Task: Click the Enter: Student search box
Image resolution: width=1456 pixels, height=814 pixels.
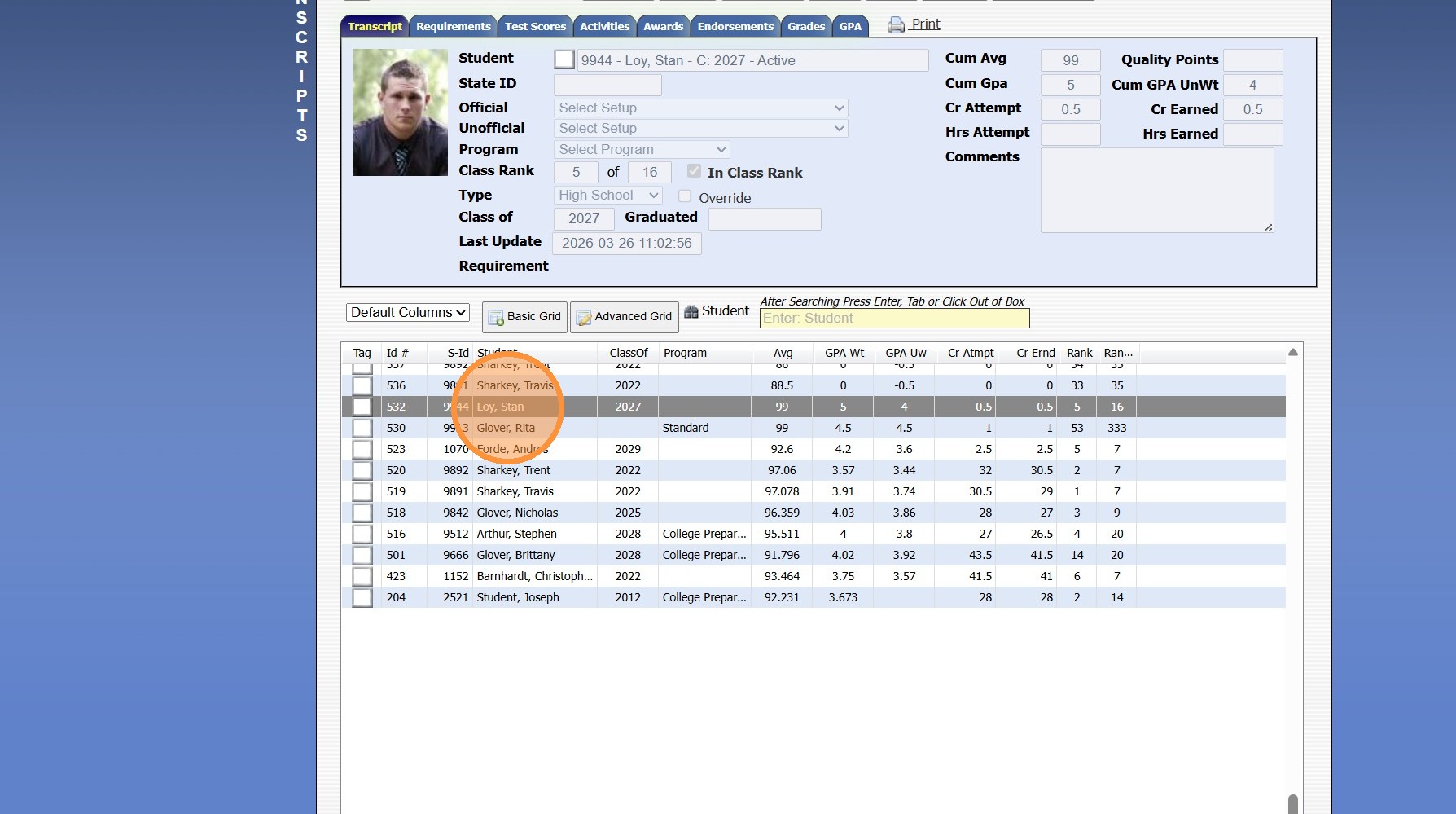Action: point(894,318)
